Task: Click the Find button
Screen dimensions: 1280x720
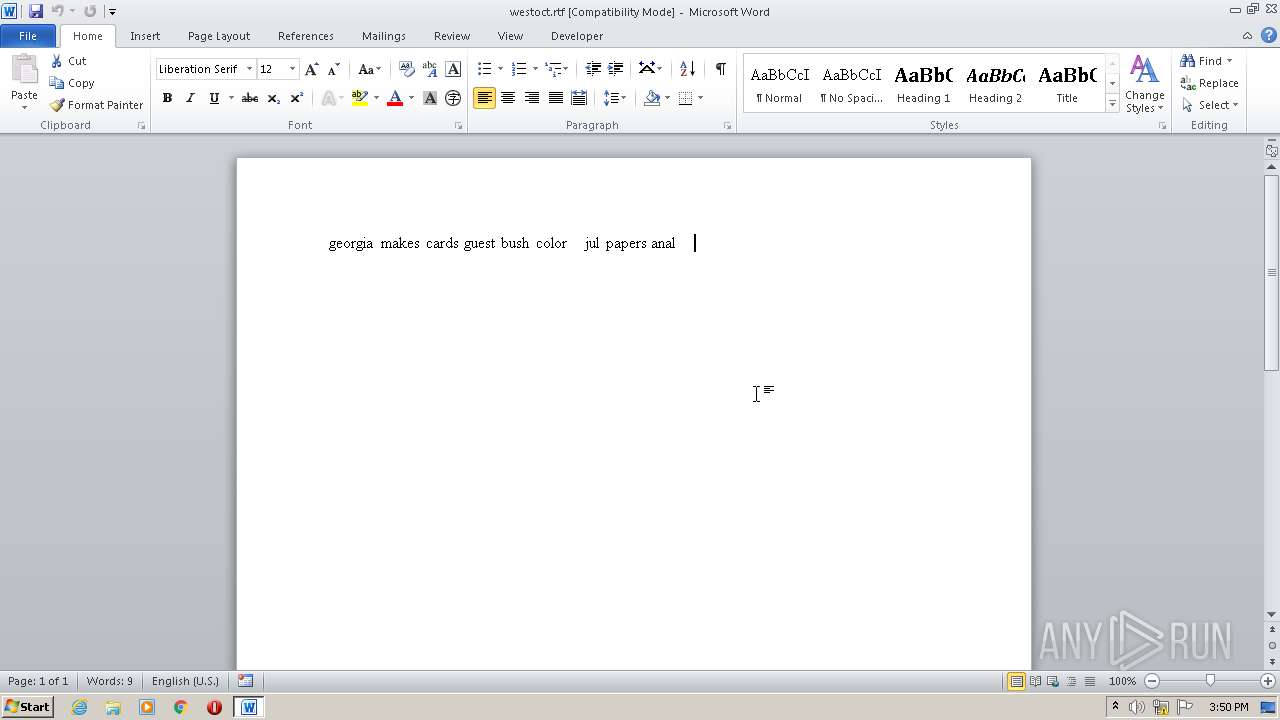Action: [x=1200, y=61]
